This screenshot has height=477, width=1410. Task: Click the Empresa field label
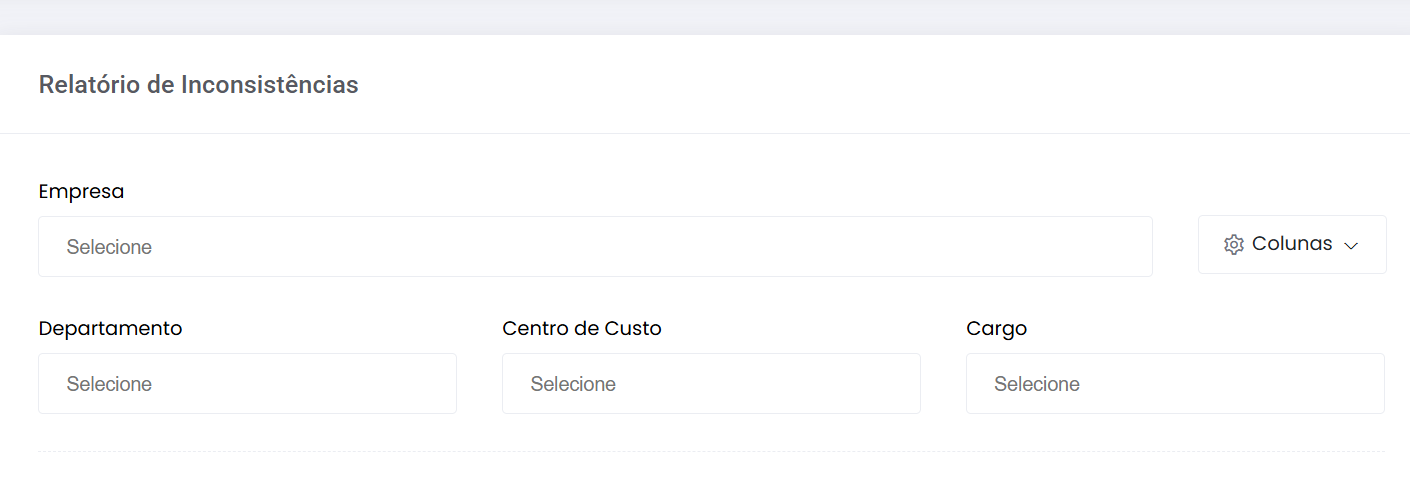click(x=81, y=191)
